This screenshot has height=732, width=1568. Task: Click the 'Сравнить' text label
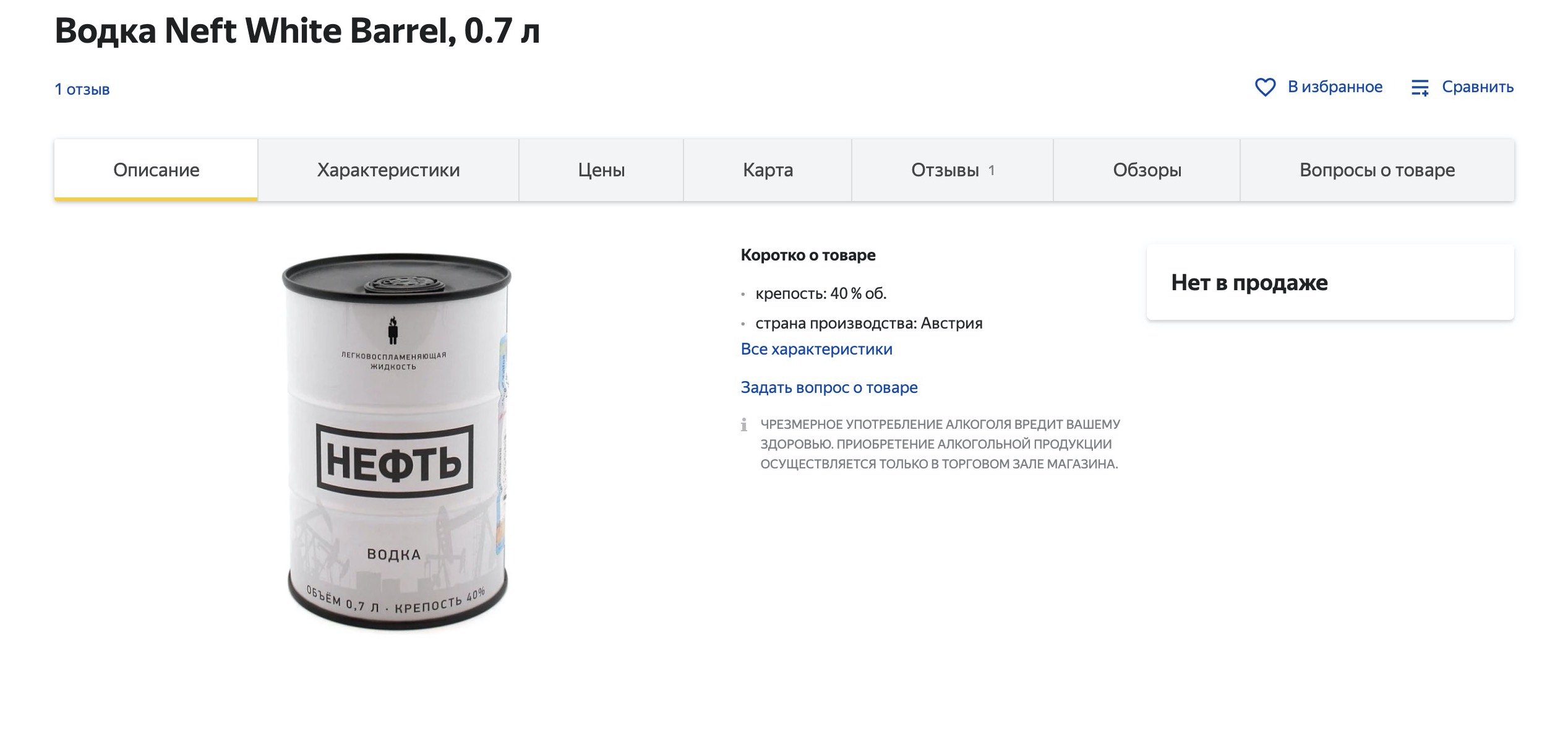pos(1478,87)
